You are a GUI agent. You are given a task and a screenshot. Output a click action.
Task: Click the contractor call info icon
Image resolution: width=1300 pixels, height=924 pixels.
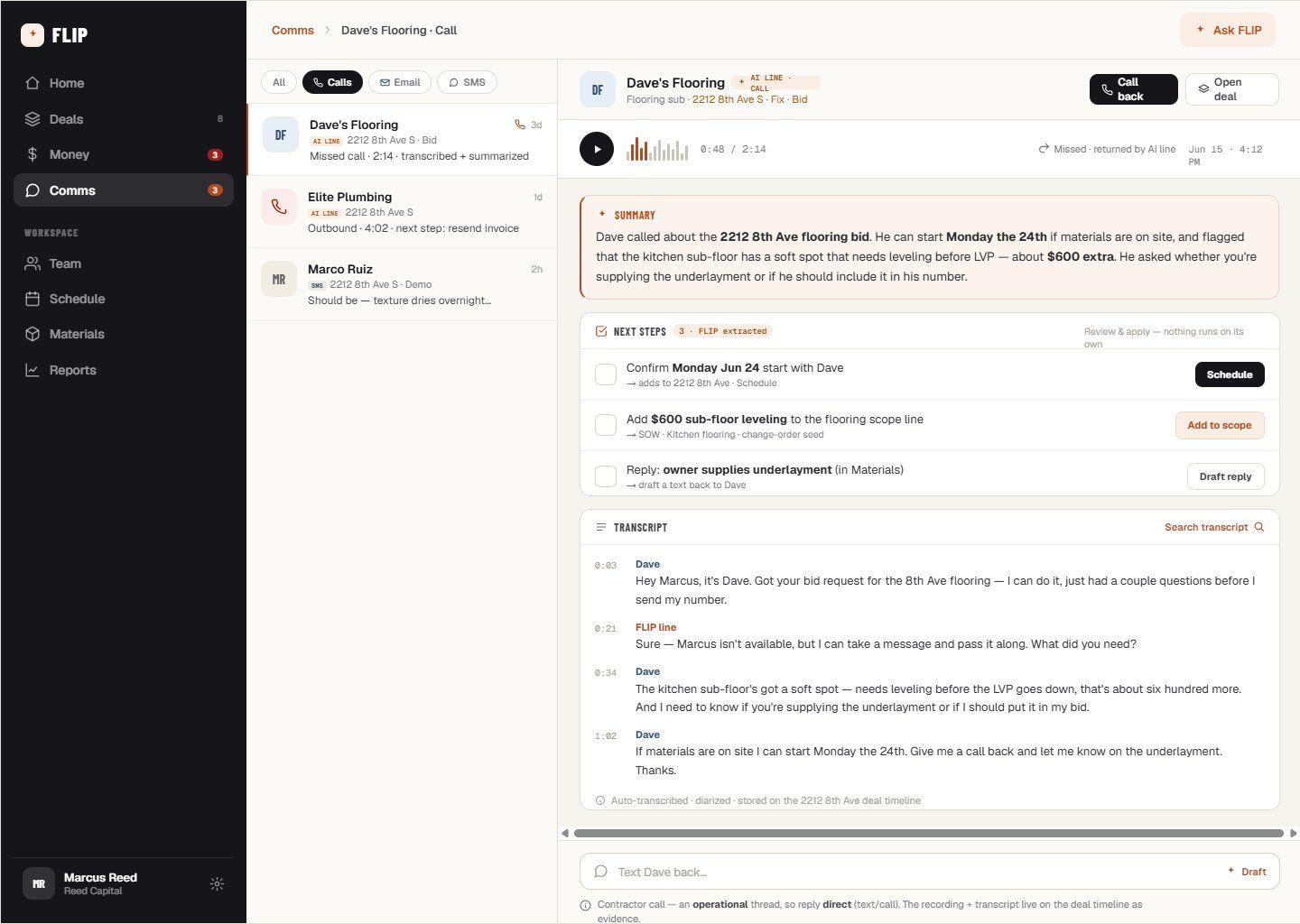586,905
